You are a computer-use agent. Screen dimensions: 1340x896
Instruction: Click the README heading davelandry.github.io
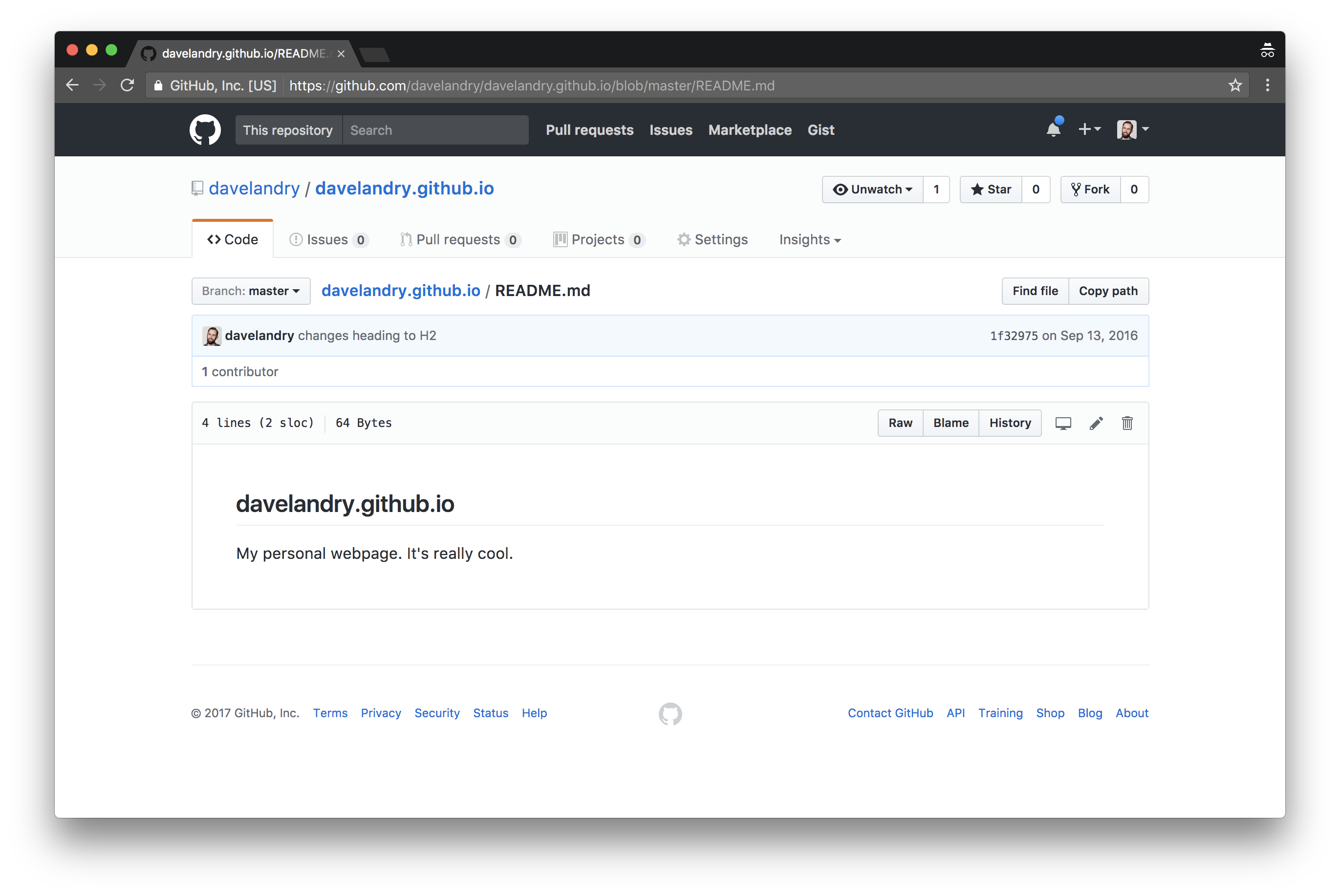point(345,505)
